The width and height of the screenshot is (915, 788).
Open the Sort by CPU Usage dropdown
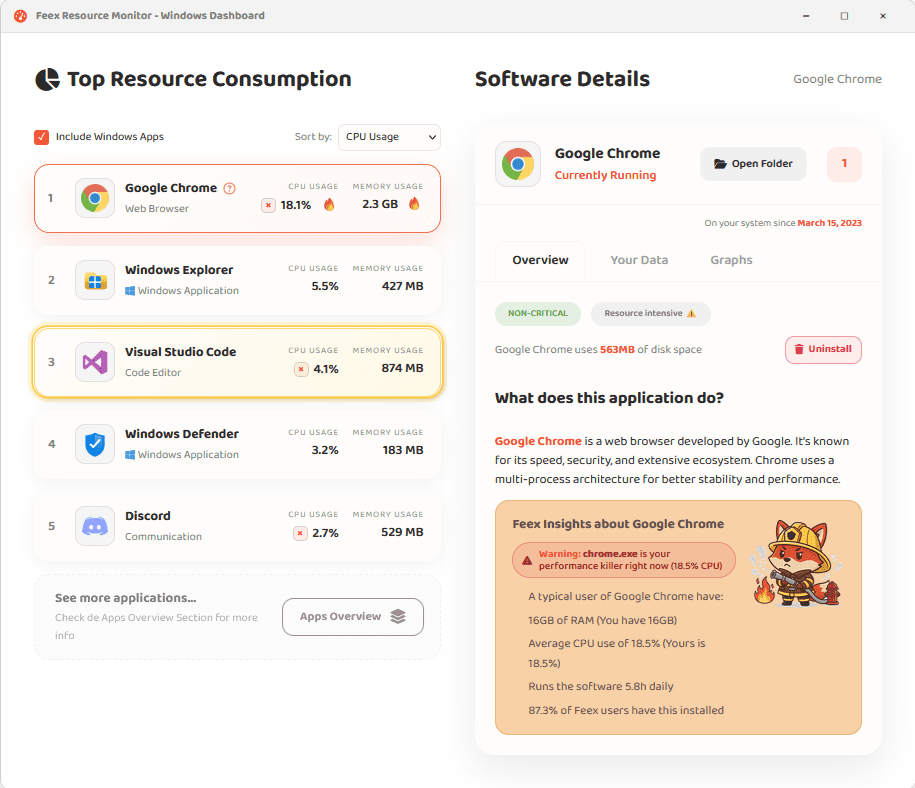(x=389, y=137)
